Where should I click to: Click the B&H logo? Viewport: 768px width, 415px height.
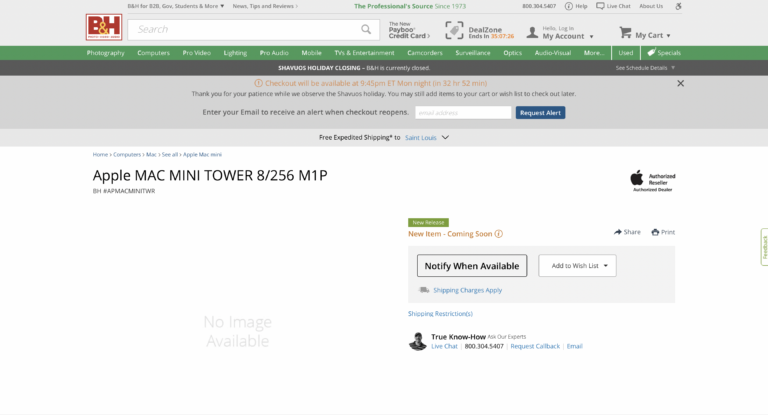click(x=104, y=27)
